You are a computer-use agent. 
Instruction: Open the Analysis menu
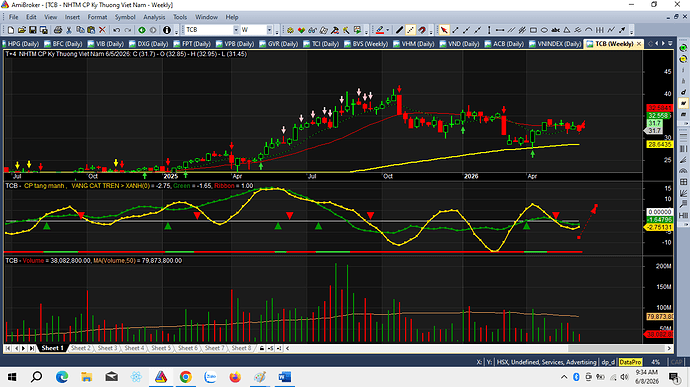click(x=154, y=17)
